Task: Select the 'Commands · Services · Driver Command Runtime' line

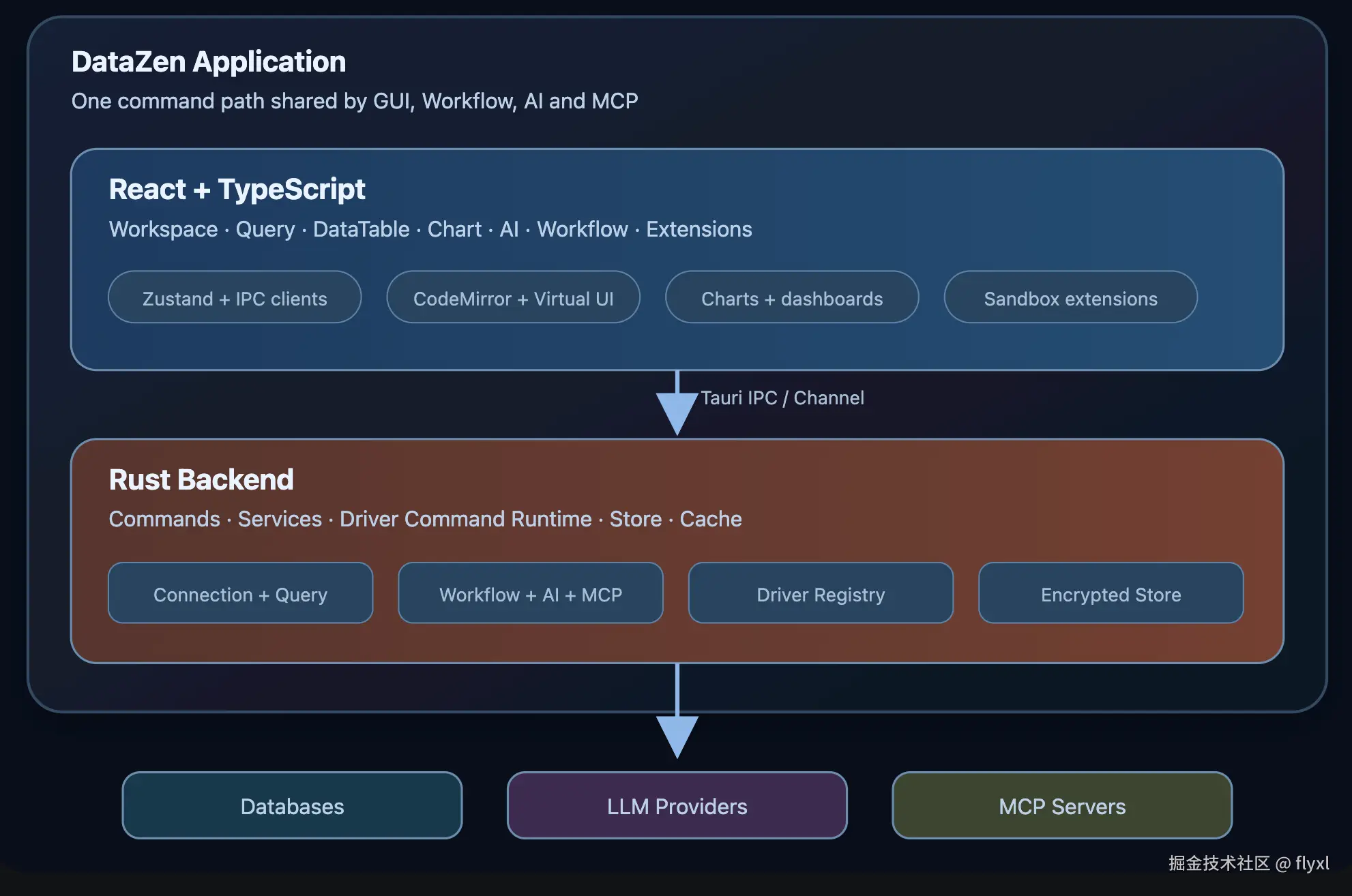Action: (x=425, y=519)
